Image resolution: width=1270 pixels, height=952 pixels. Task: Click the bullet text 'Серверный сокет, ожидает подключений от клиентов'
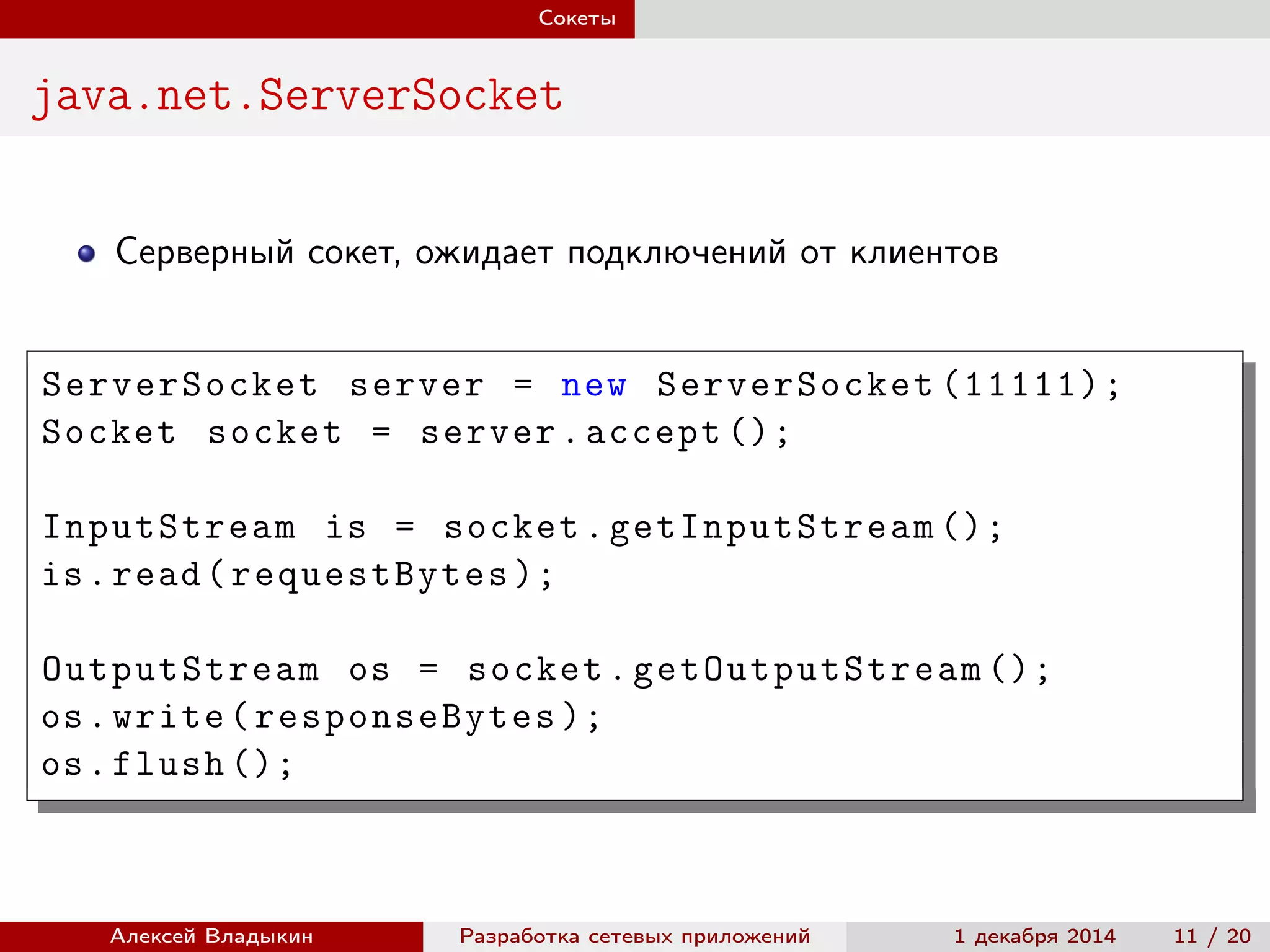click(x=557, y=252)
